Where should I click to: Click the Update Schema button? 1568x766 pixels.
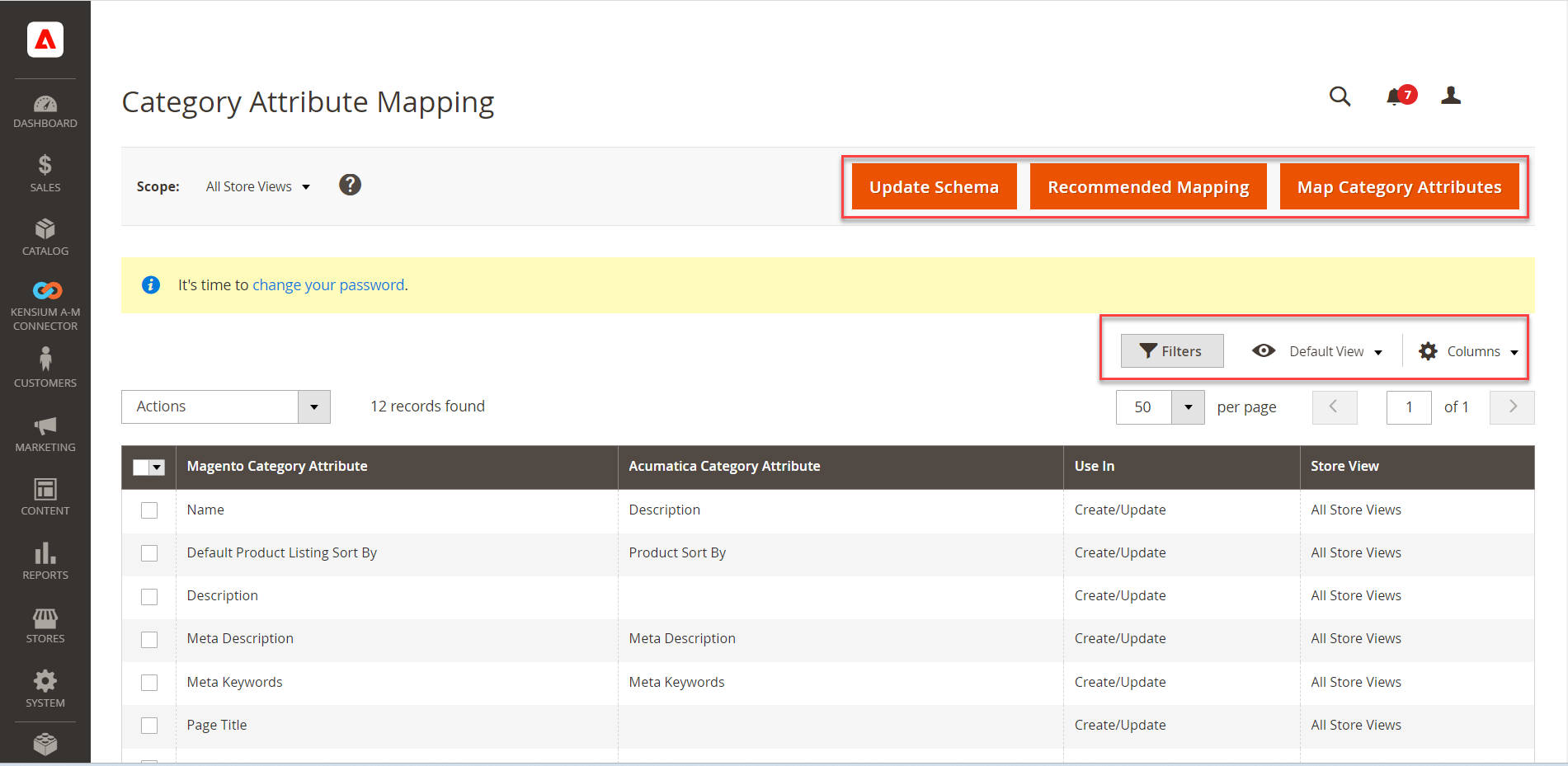coord(933,186)
